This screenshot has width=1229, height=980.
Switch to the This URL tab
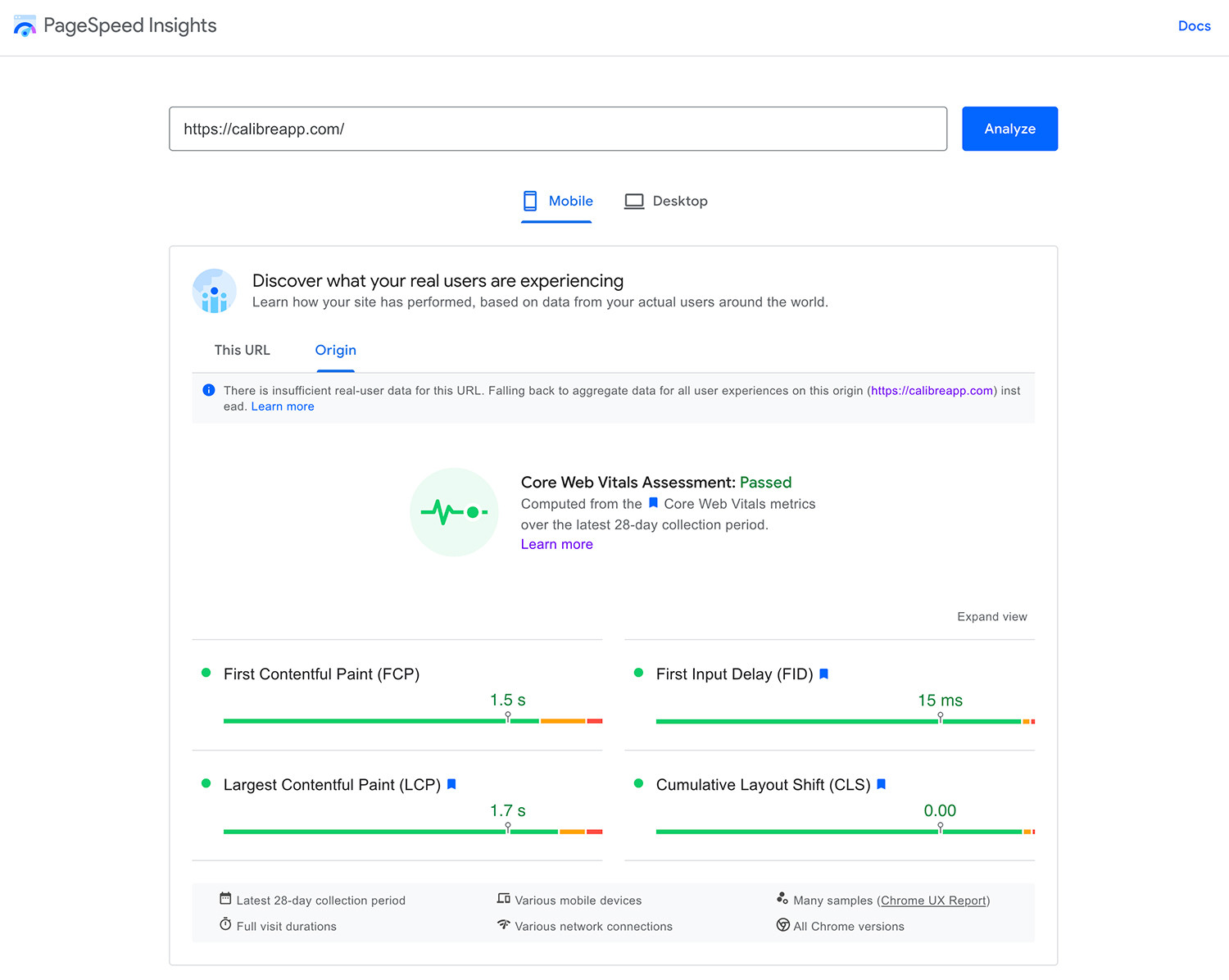pyautogui.click(x=242, y=350)
